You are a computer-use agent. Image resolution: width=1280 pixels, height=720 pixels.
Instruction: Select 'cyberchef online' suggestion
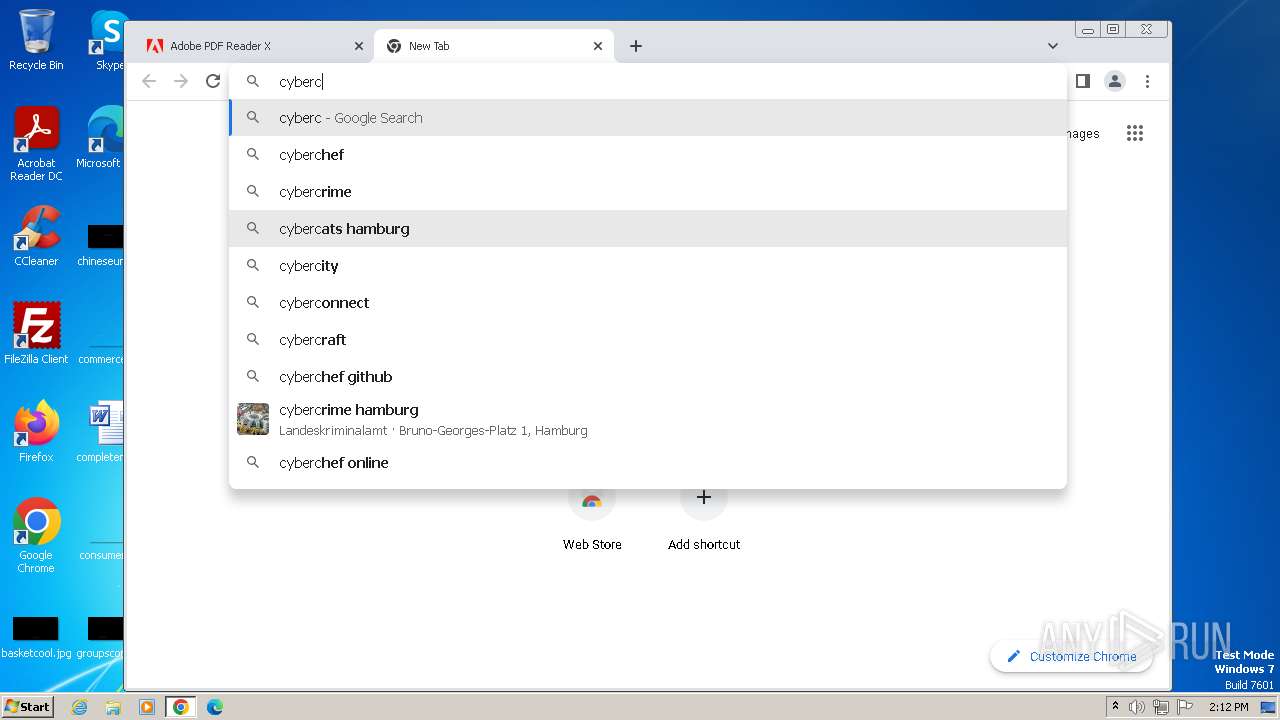[x=648, y=463]
